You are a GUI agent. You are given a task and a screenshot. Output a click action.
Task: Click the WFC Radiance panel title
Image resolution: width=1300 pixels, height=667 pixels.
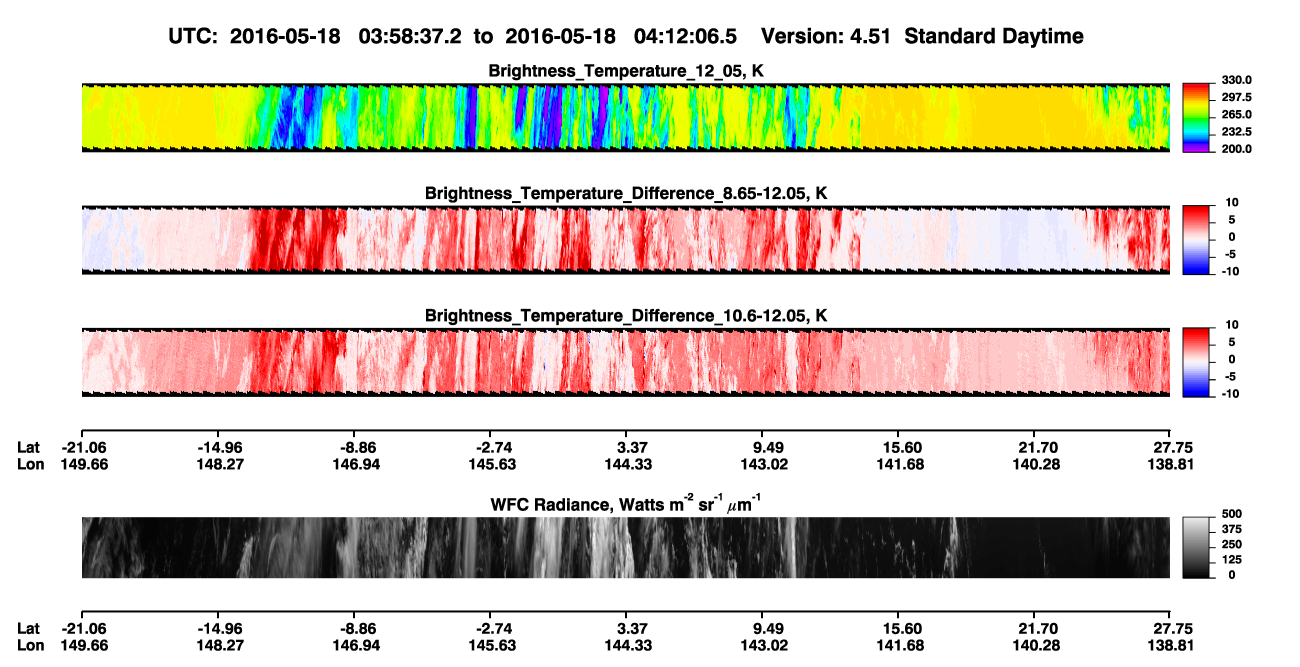pyautogui.click(x=626, y=503)
